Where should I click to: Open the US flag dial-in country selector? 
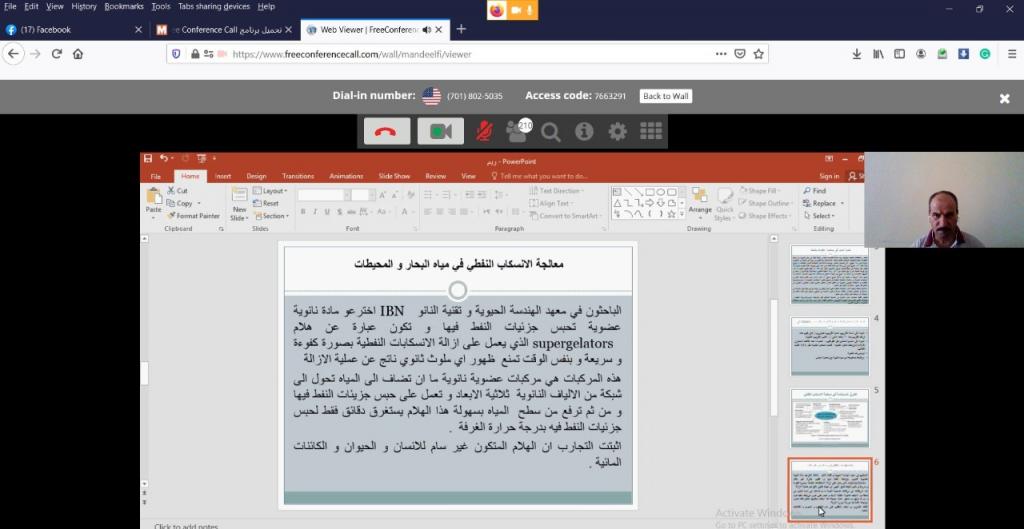(431, 96)
